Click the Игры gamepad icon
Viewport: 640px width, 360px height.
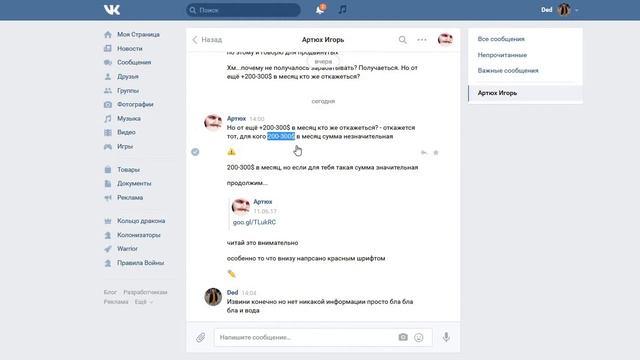click(x=108, y=147)
